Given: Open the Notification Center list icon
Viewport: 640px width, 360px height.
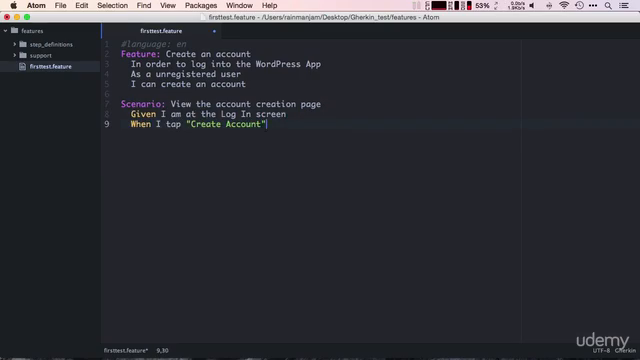Looking at the screenshot, I should click(624, 5).
